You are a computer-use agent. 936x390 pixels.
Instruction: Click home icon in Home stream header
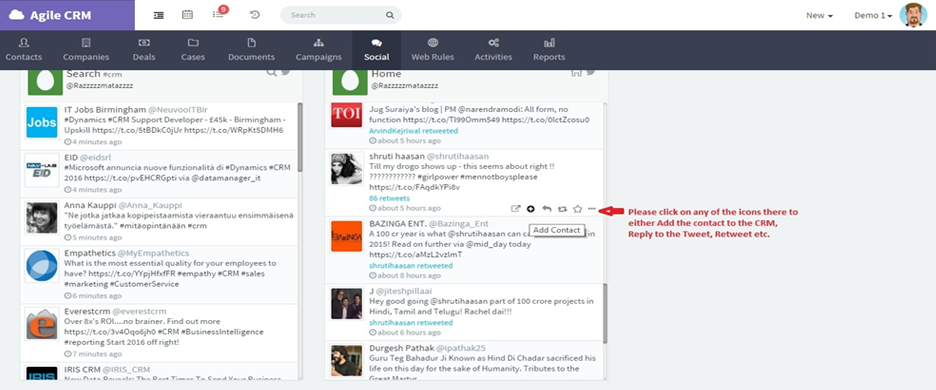576,73
